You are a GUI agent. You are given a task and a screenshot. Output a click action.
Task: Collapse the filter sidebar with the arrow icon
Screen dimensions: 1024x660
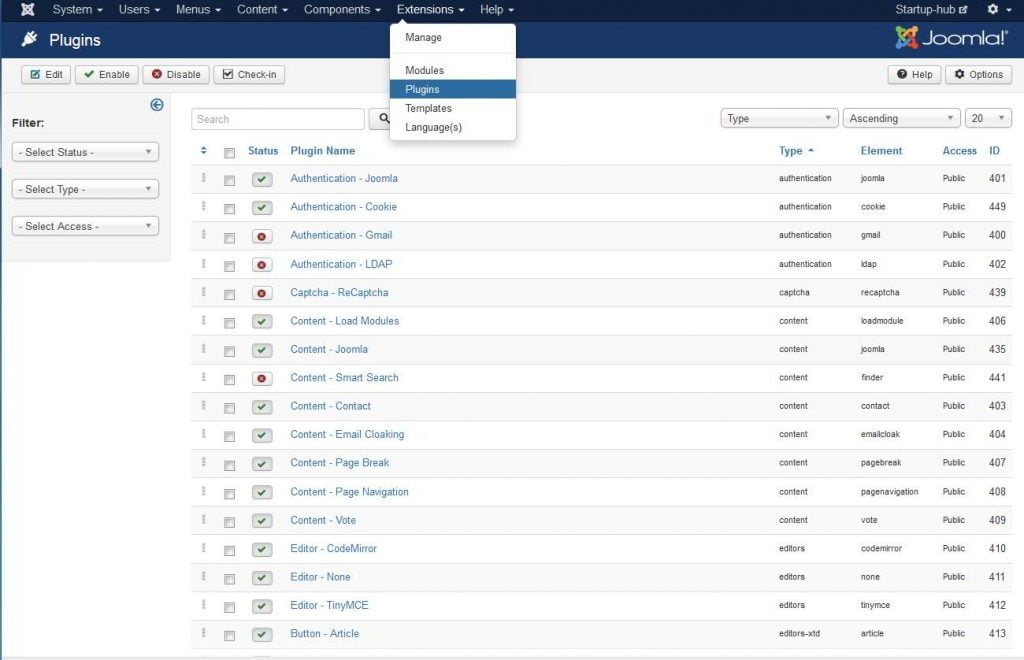157,105
